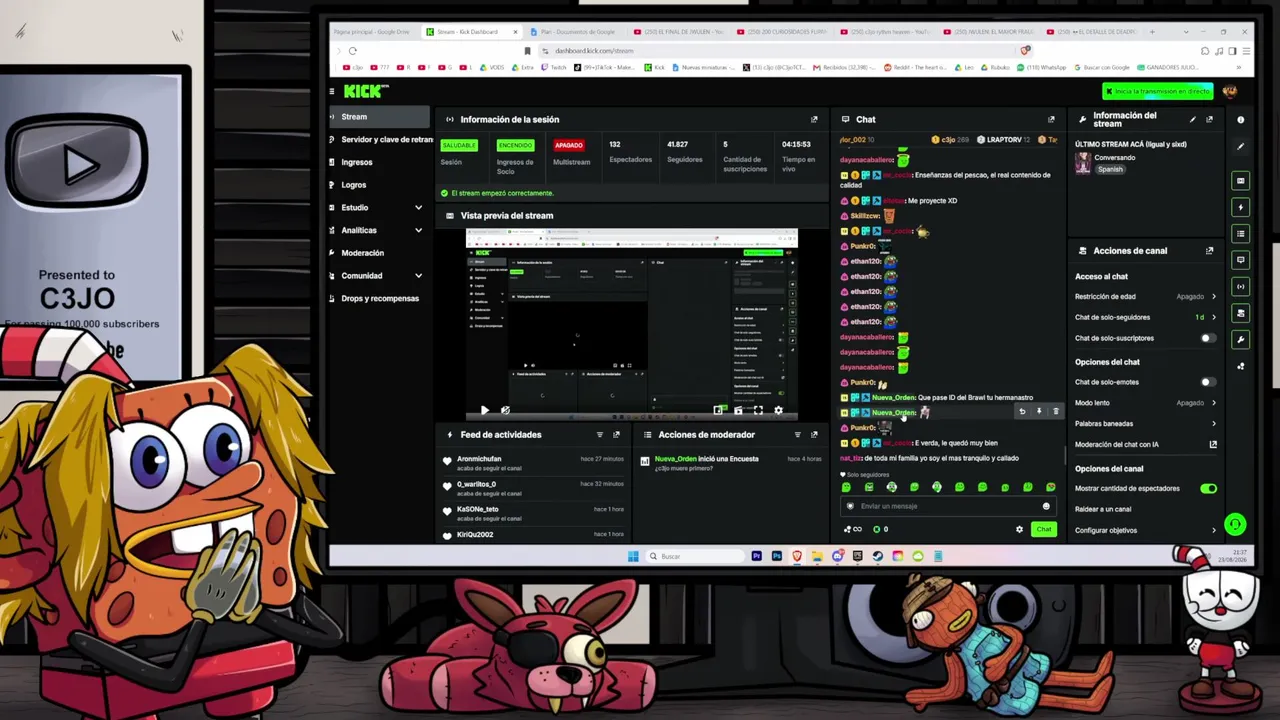
Task: Open Configurar objetivos
Action: tap(1146, 530)
